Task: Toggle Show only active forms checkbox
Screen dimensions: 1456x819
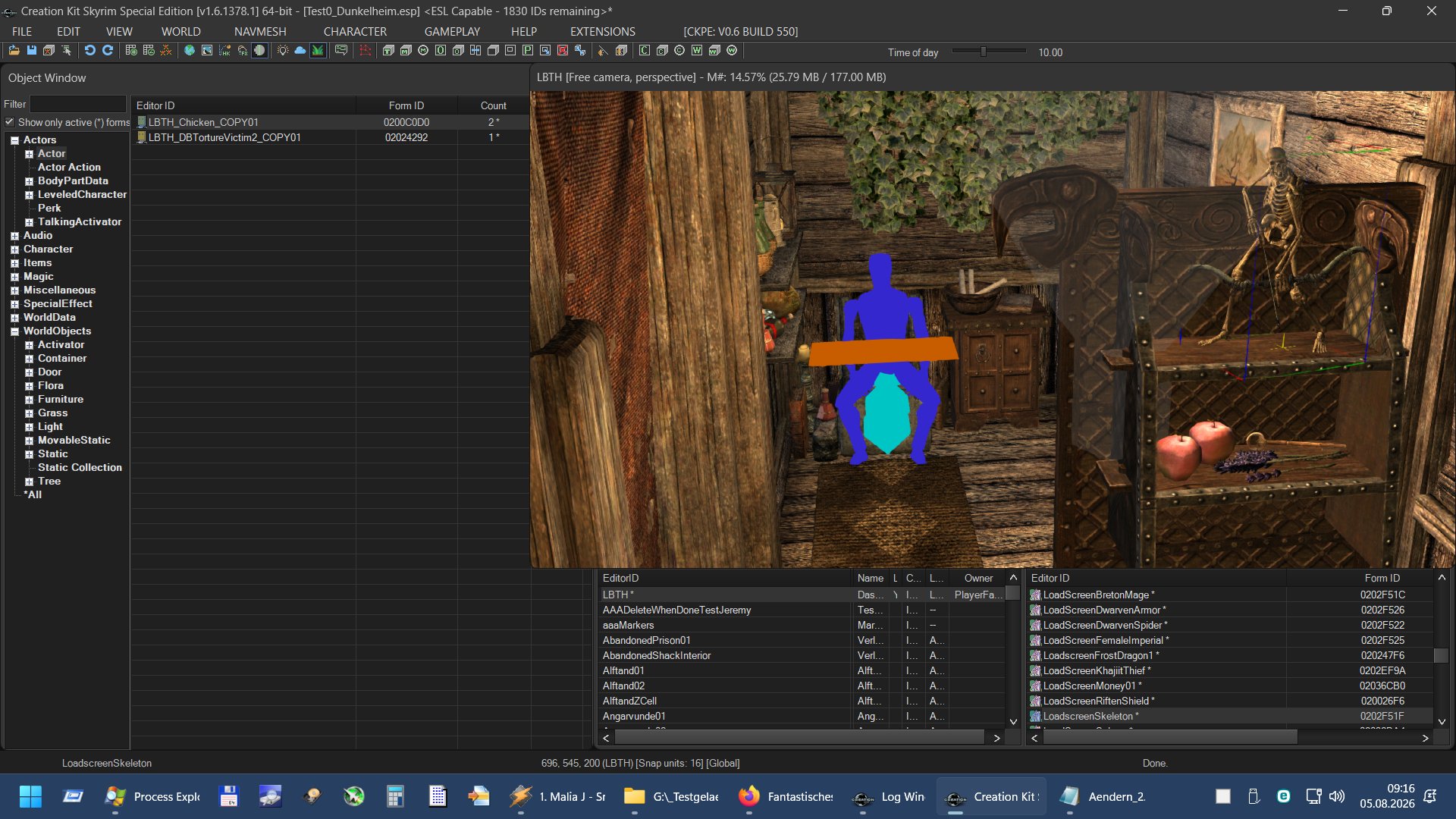Action: click(10, 122)
